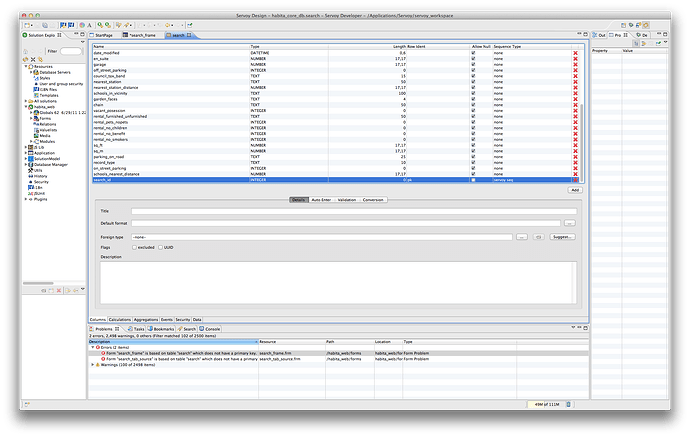Click the New wizard icon in the main toolbar

28,25
